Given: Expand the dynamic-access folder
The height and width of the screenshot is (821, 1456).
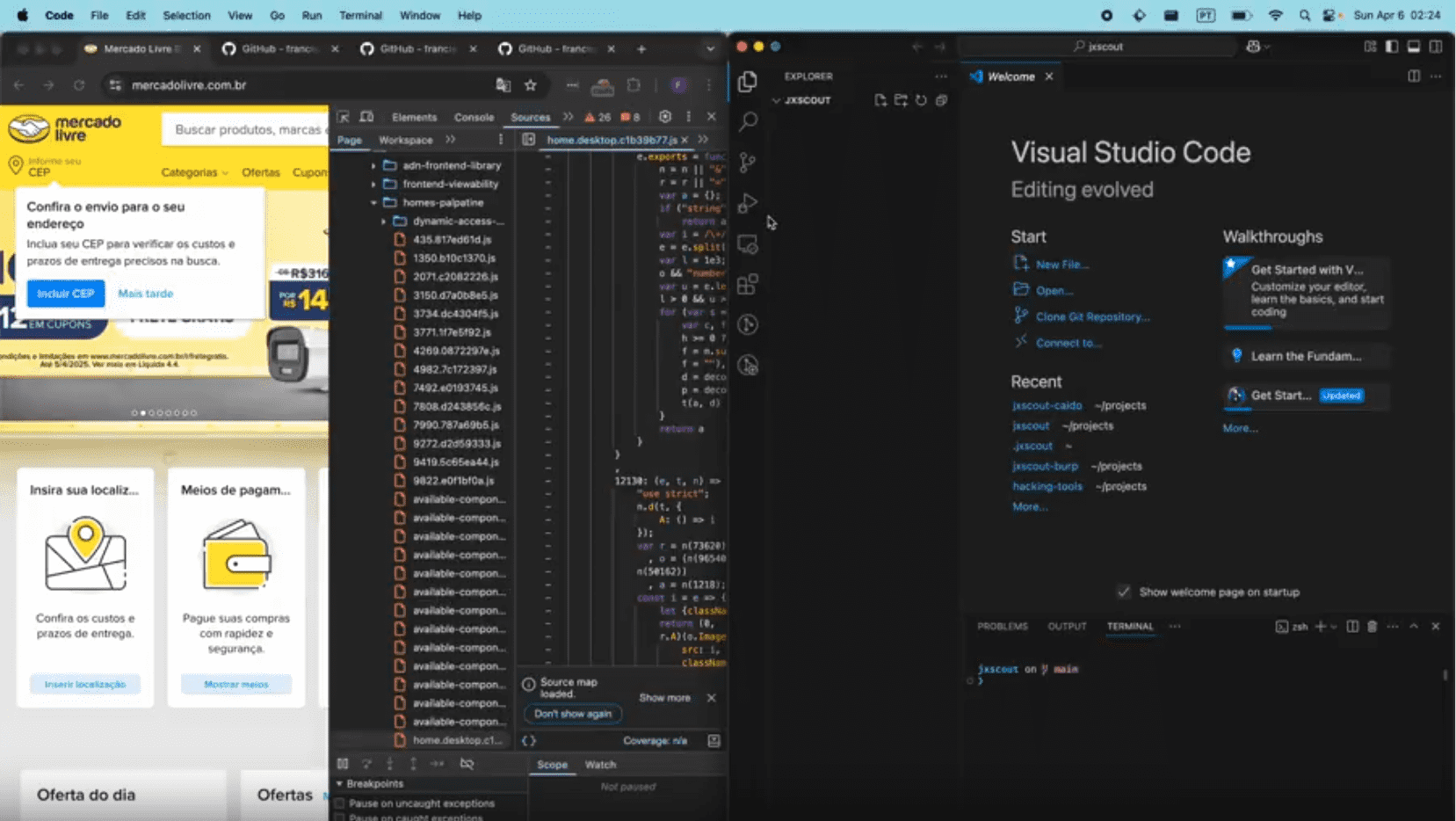Looking at the screenshot, I should point(384,221).
